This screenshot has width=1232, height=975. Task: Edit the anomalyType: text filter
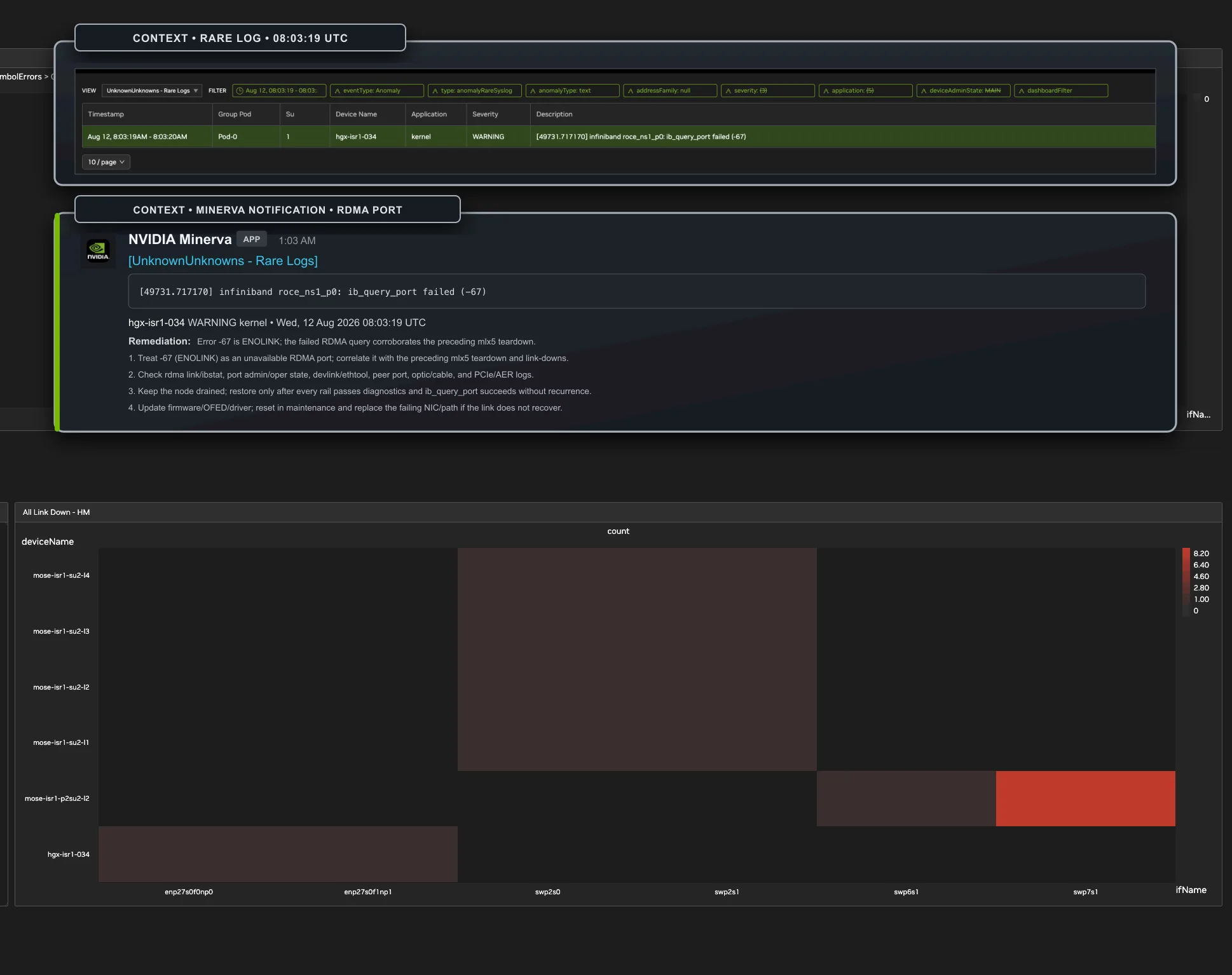pyautogui.click(x=572, y=91)
